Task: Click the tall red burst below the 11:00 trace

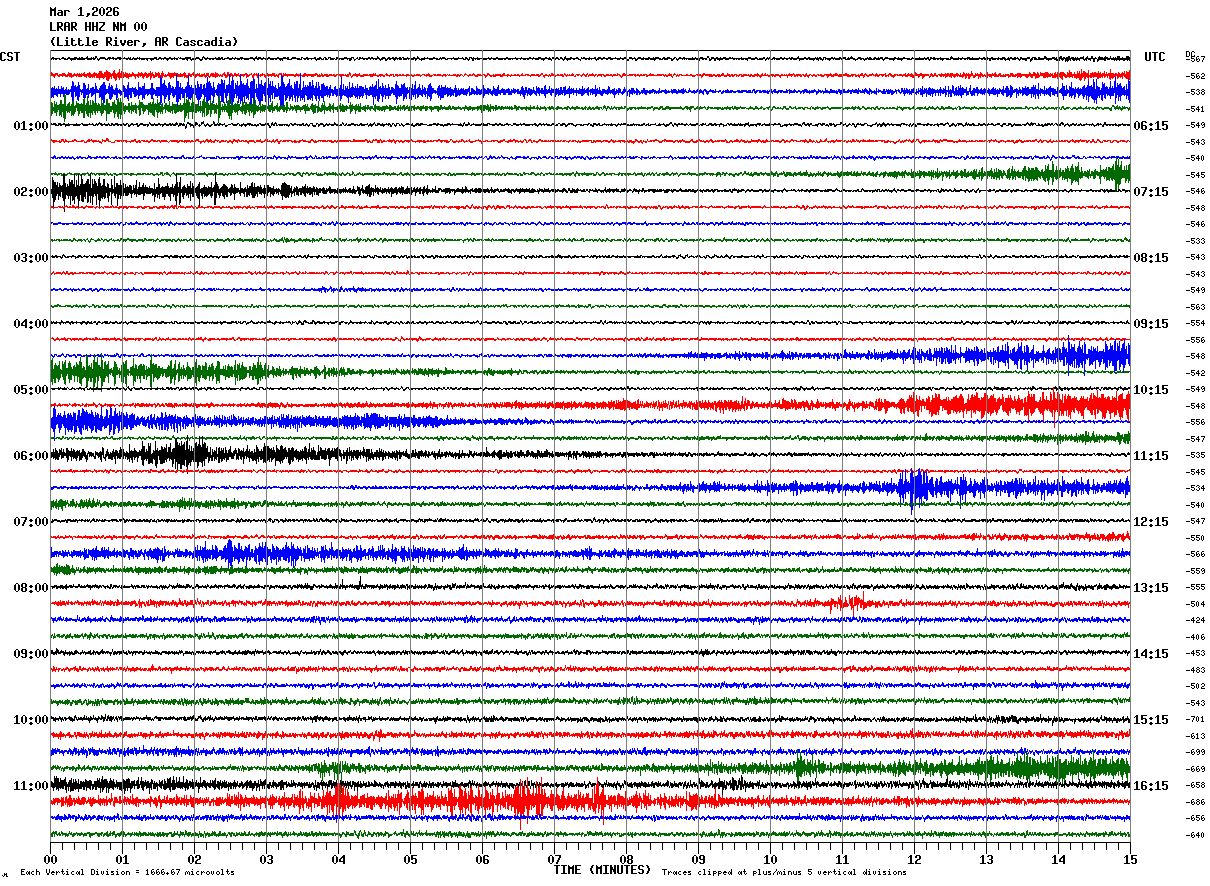Action: pos(531,800)
